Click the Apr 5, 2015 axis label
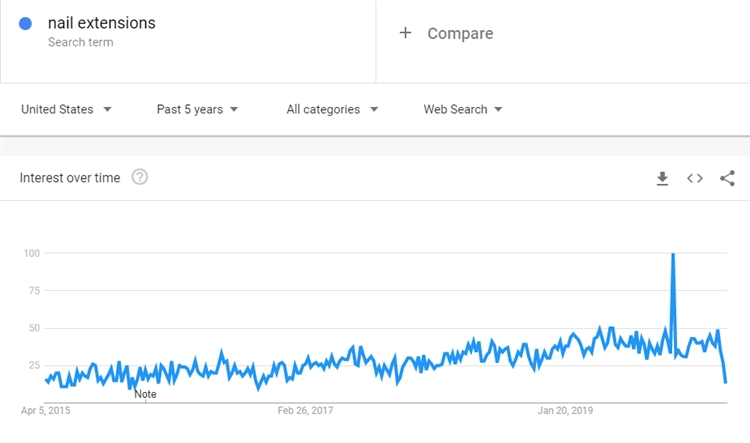This screenshot has width=750, height=443. 46,410
